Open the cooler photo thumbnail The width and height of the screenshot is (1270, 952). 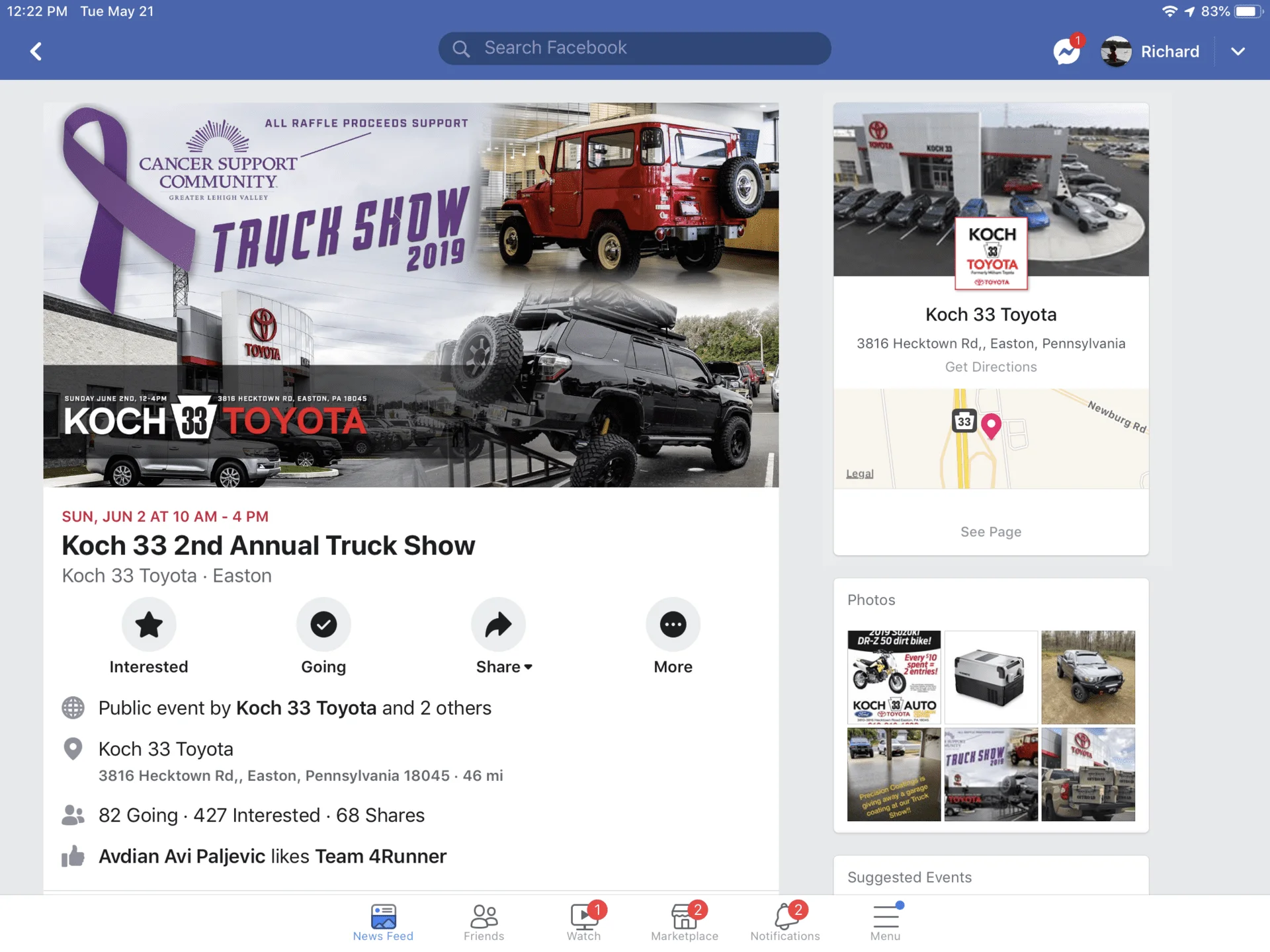click(x=990, y=677)
